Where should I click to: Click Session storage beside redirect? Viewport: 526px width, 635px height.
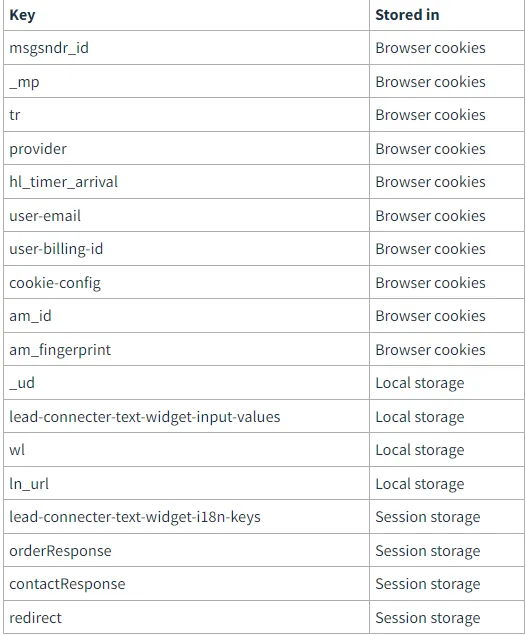(x=428, y=618)
